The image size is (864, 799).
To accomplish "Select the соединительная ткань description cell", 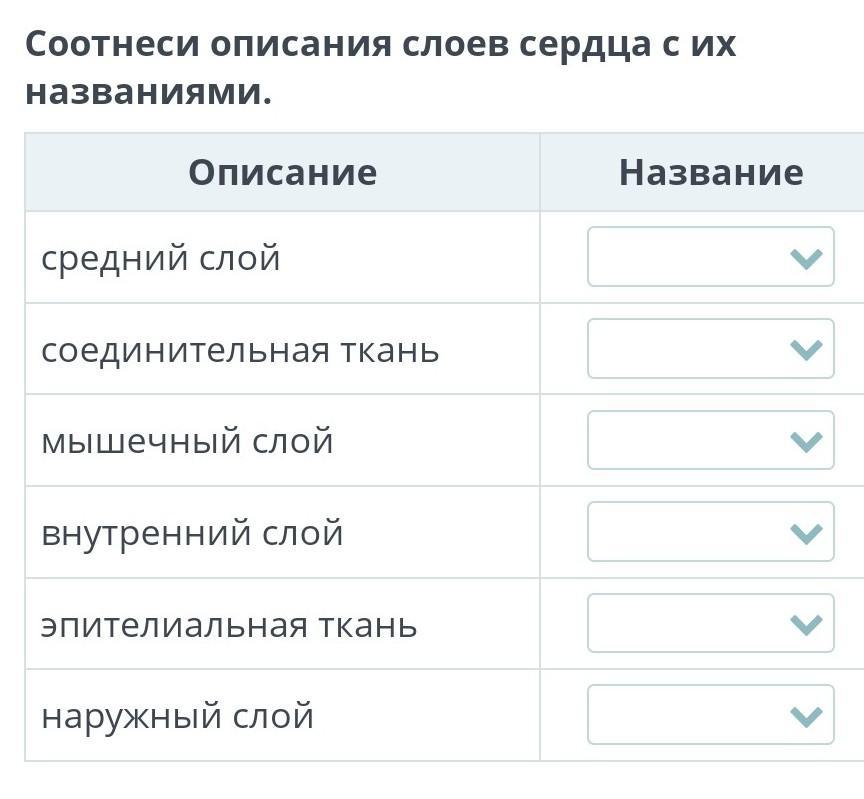I will click(x=240, y=350).
